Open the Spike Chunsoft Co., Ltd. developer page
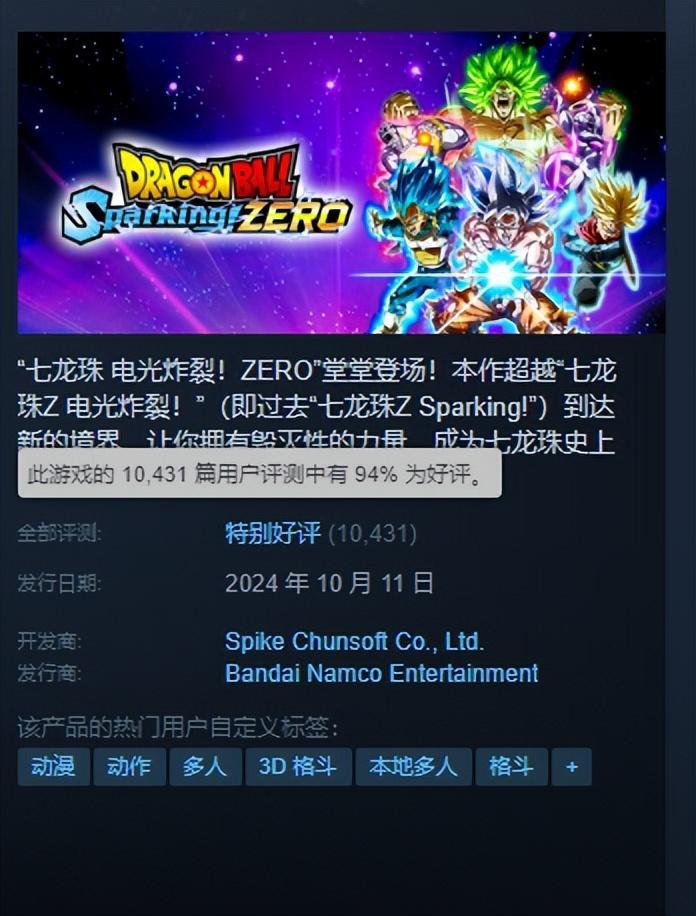Viewport: 696px width, 916px height. pyautogui.click(x=355, y=641)
